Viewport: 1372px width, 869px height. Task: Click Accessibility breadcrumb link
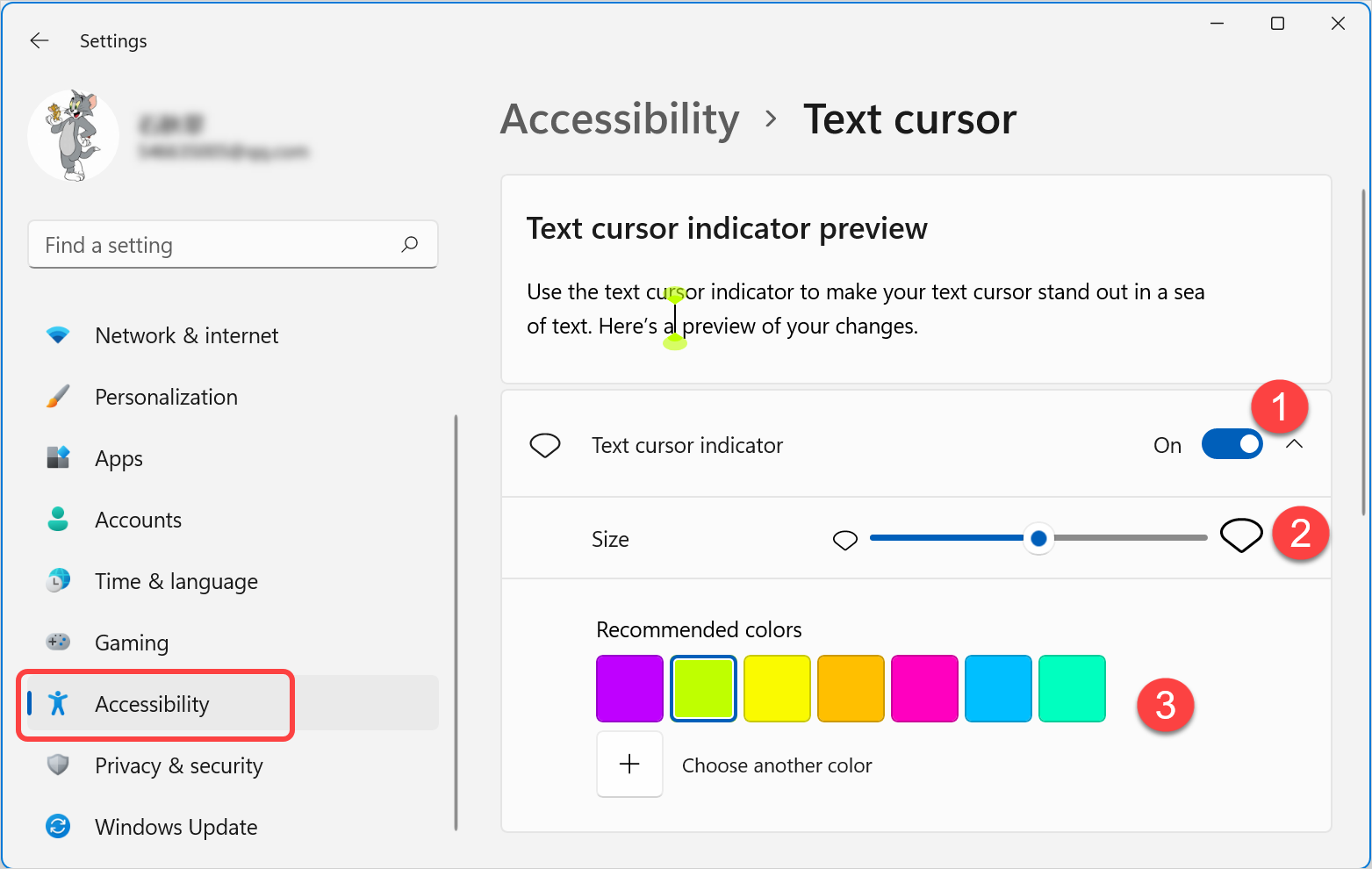[620, 119]
